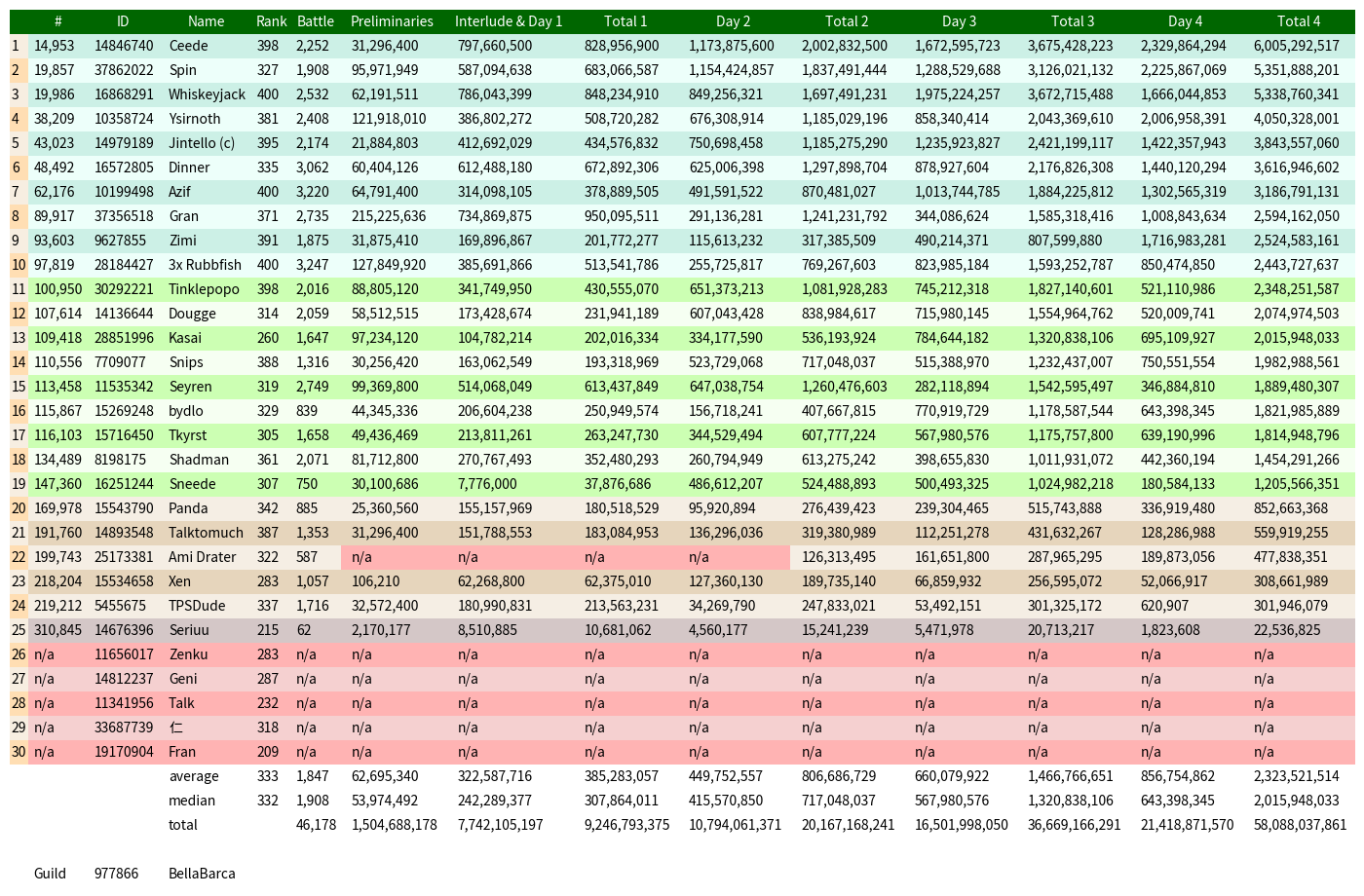
Task: Select the 'median' row label
Action: point(192,801)
